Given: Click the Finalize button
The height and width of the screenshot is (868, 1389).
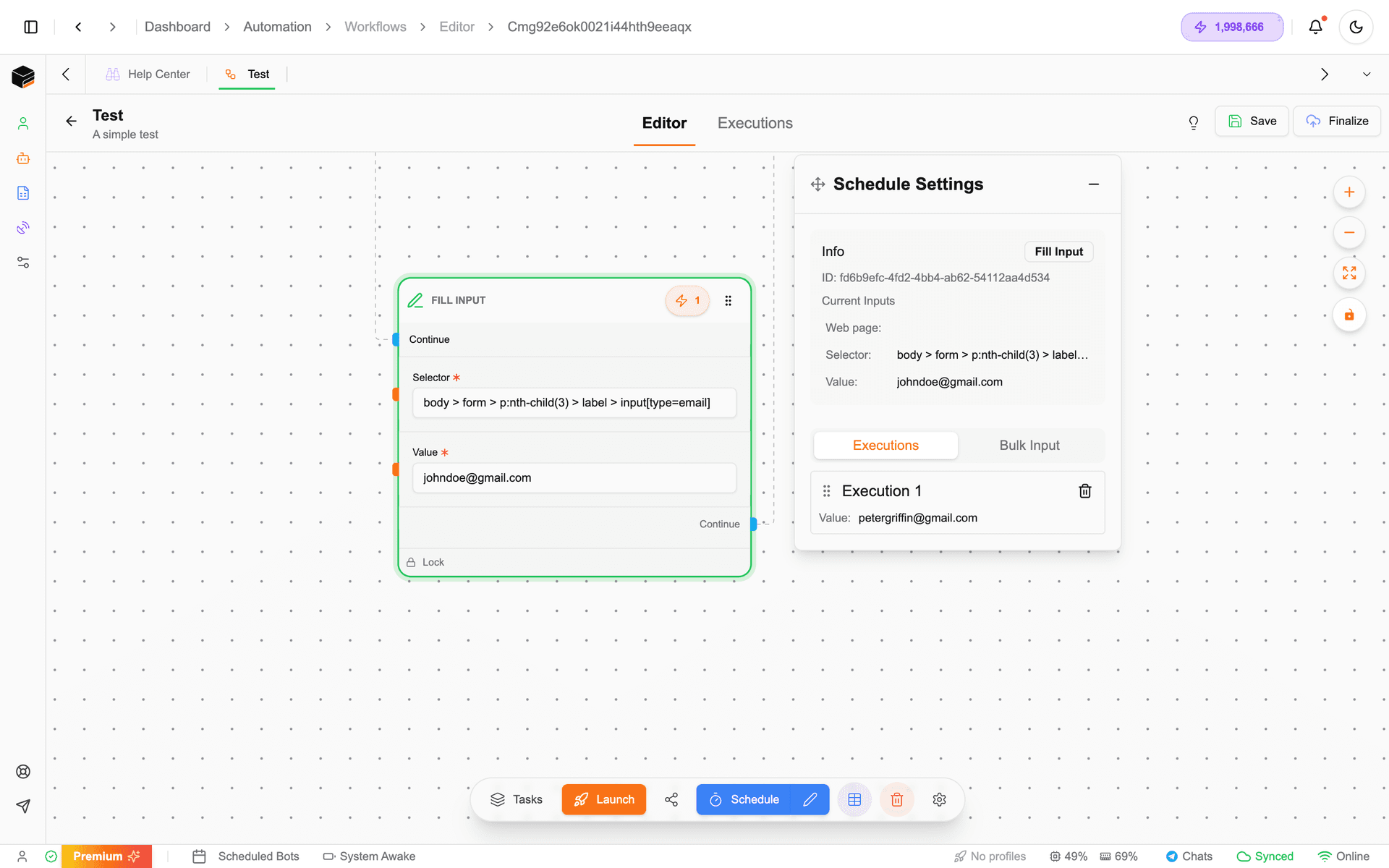Looking at the screenshot, I should (x=1337, y=121).
